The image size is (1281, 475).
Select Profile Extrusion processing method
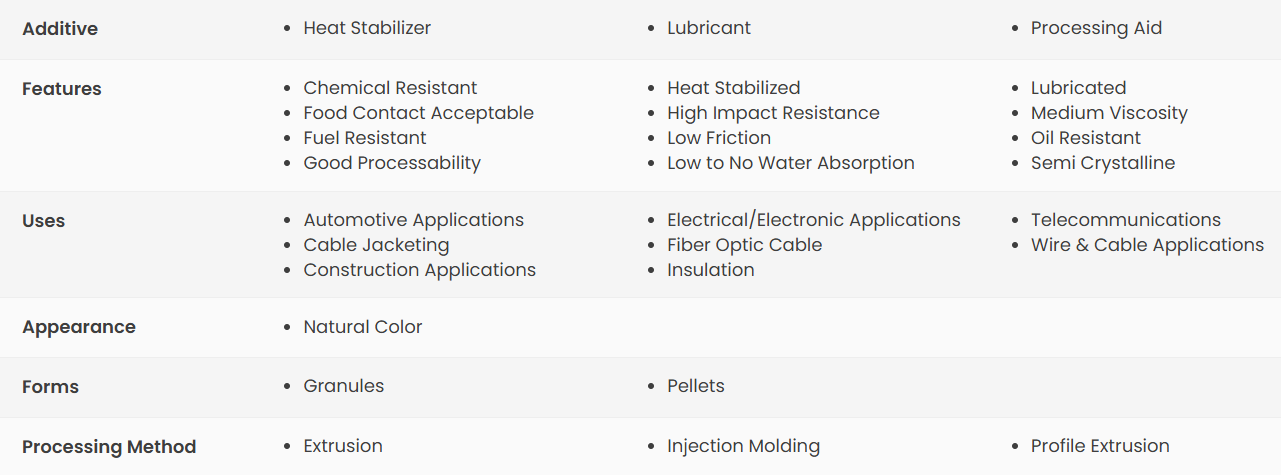point(1100,446)
